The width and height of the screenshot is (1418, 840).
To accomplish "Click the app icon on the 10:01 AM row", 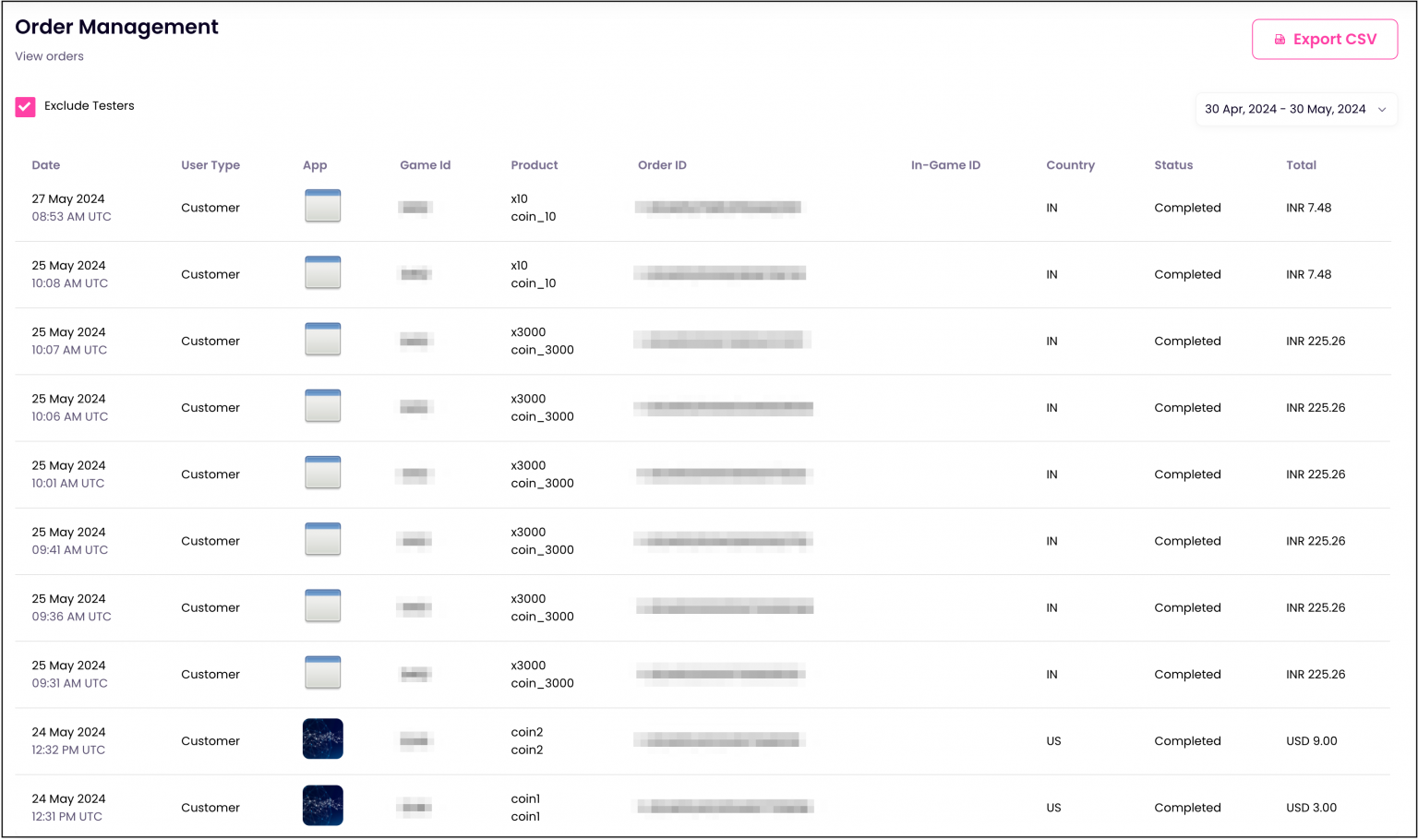I will click(x=322, y=473).
